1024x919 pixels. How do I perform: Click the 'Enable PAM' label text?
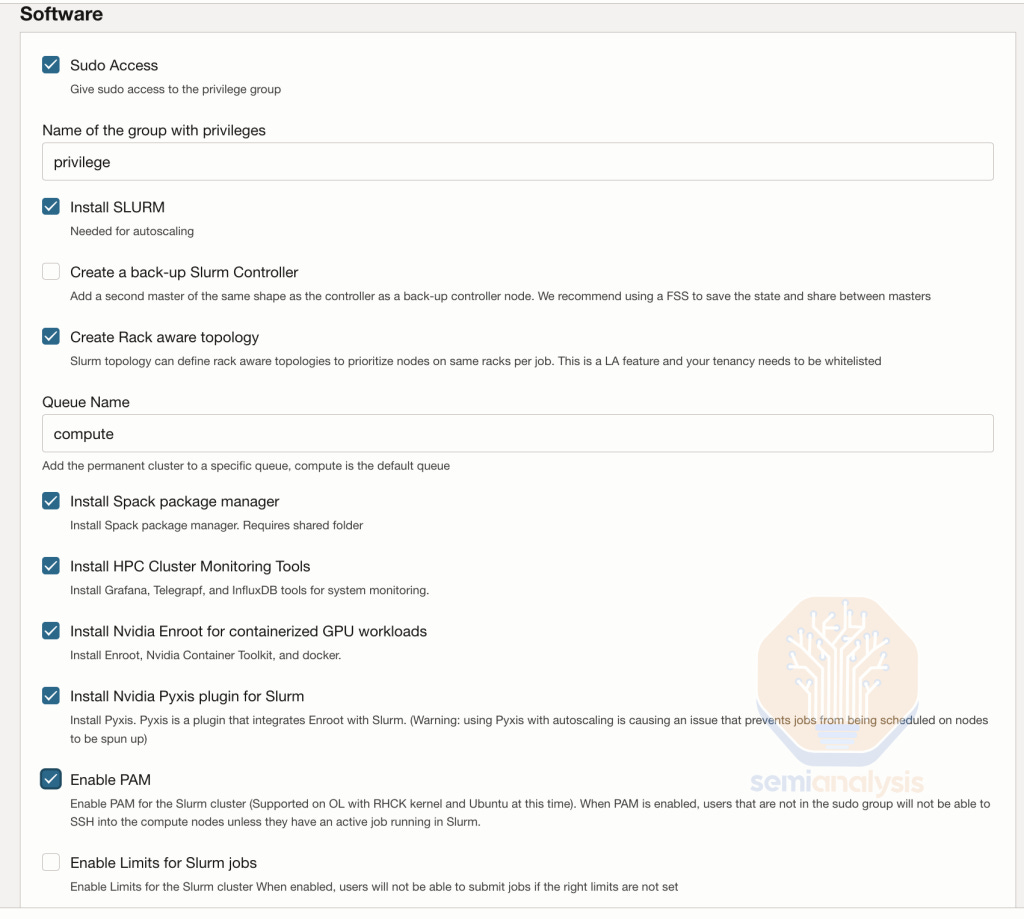tap(110, 780)
